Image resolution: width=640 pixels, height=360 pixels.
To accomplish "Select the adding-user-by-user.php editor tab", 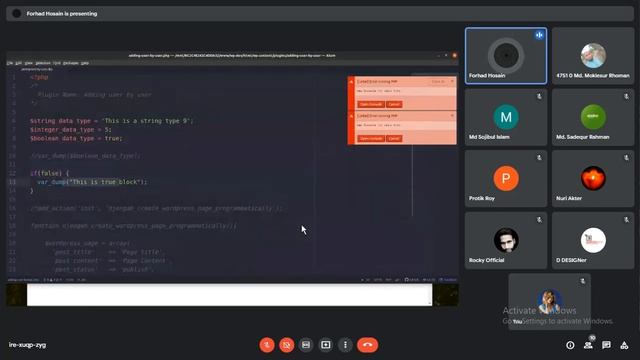I will tap(37, 69).
